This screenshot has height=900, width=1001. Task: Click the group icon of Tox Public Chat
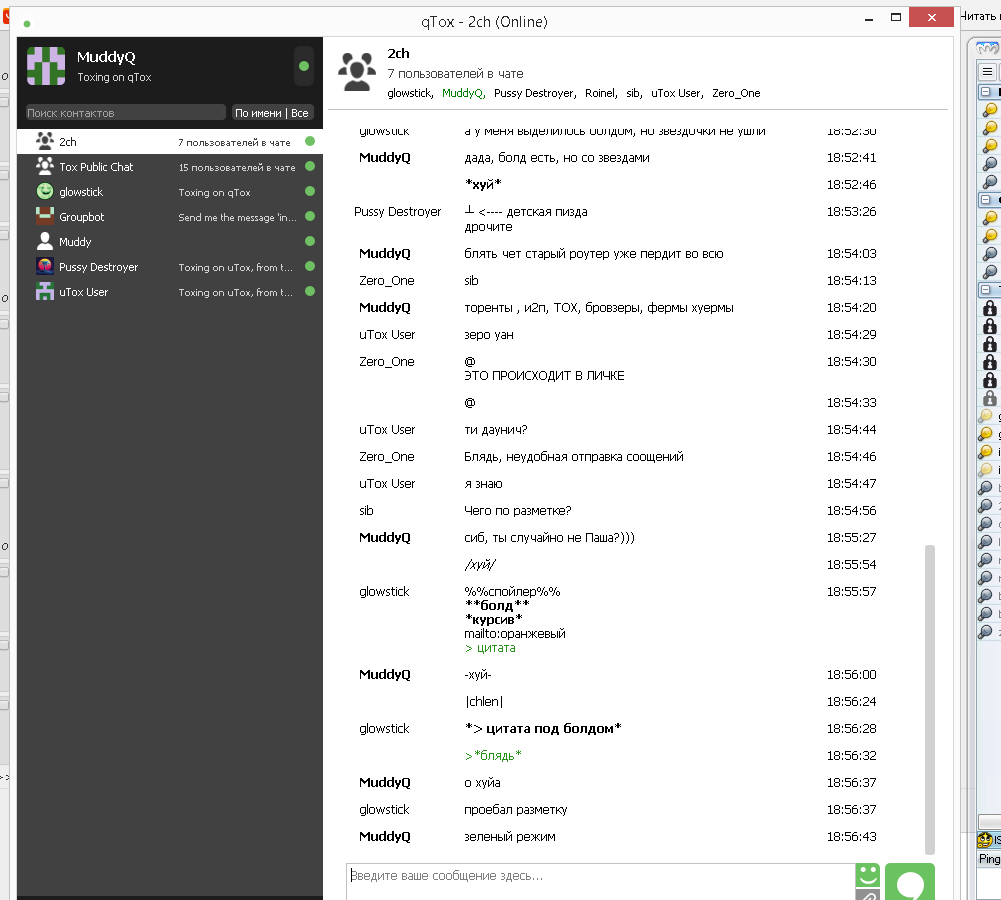pyautogui.click(x=45, y=167)
